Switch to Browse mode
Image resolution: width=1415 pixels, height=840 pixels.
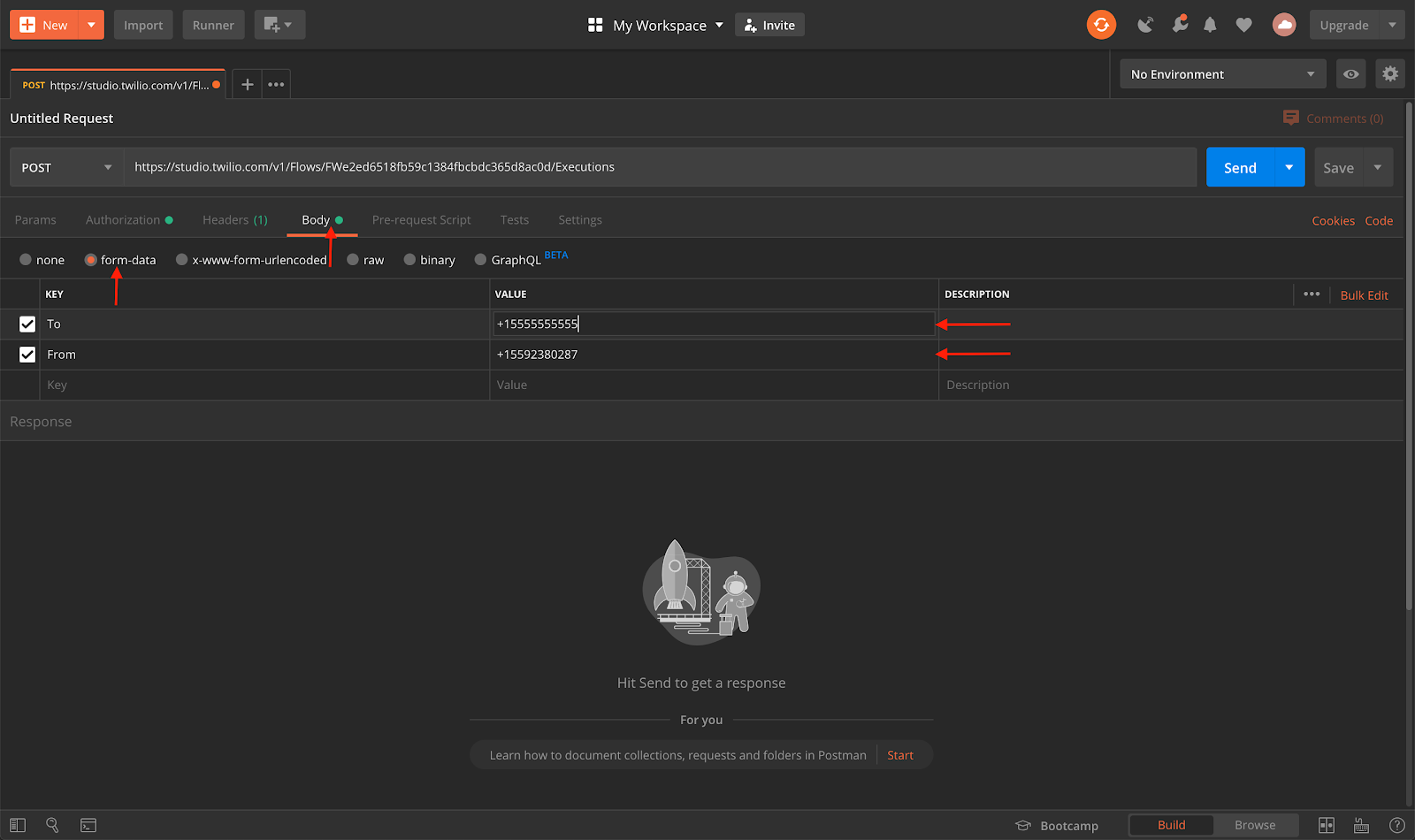[x=1255, y=825]
